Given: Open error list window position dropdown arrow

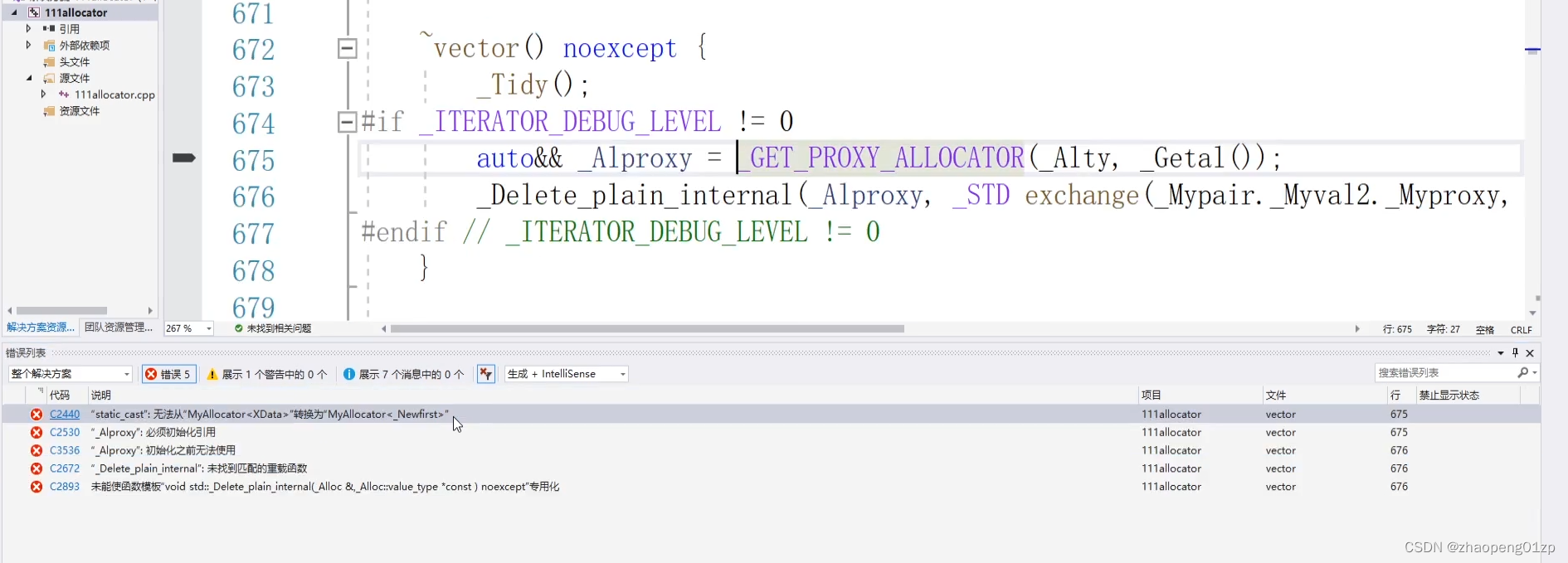Looking at the screenshot, I should coord(1501,353).
